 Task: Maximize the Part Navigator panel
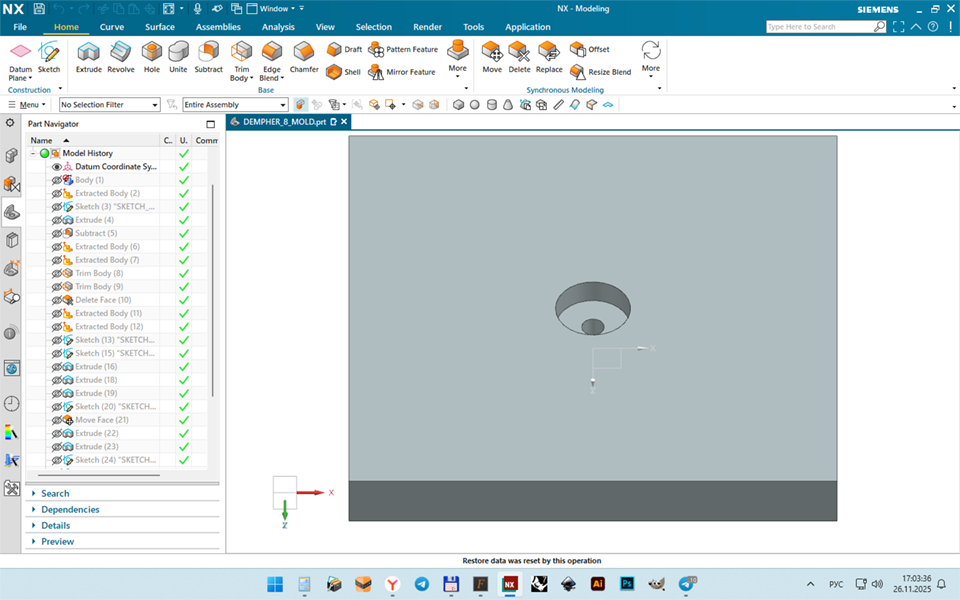click(211, 124)
